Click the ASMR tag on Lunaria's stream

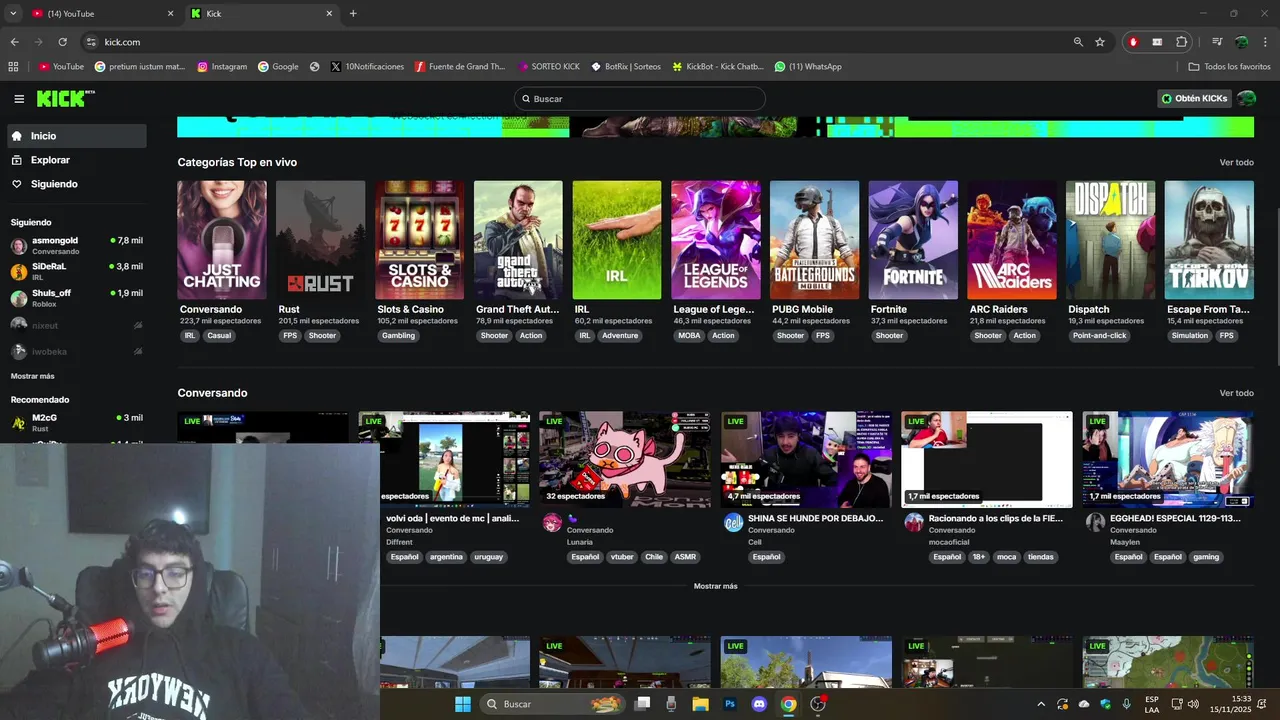[685, 557]
